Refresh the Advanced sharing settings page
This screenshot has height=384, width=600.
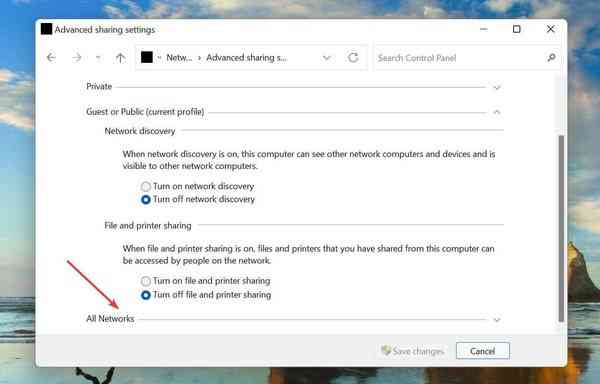click(x=353, y=58)
